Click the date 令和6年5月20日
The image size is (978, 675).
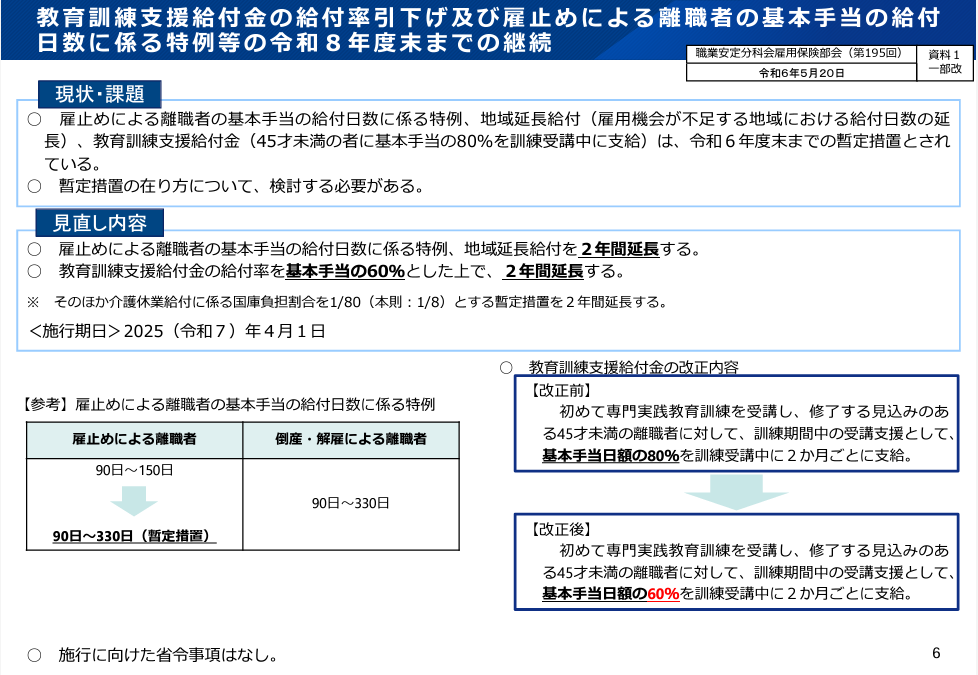tap(800, 73)
